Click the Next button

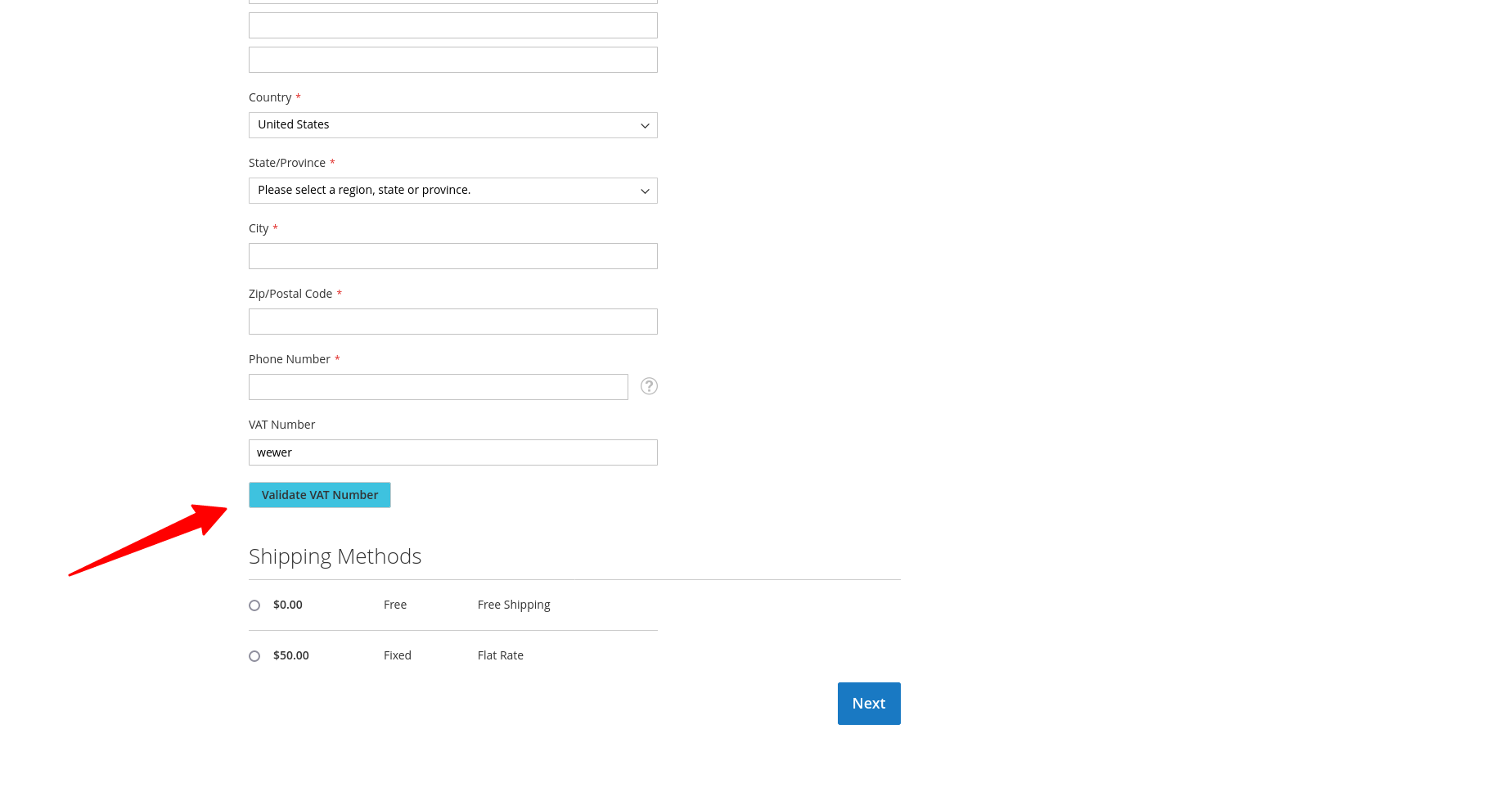[869, 704]
